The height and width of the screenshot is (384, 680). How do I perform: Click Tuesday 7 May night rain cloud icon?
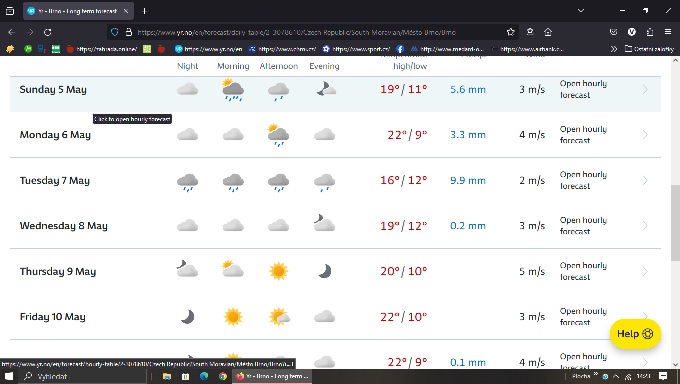(187, 182)
